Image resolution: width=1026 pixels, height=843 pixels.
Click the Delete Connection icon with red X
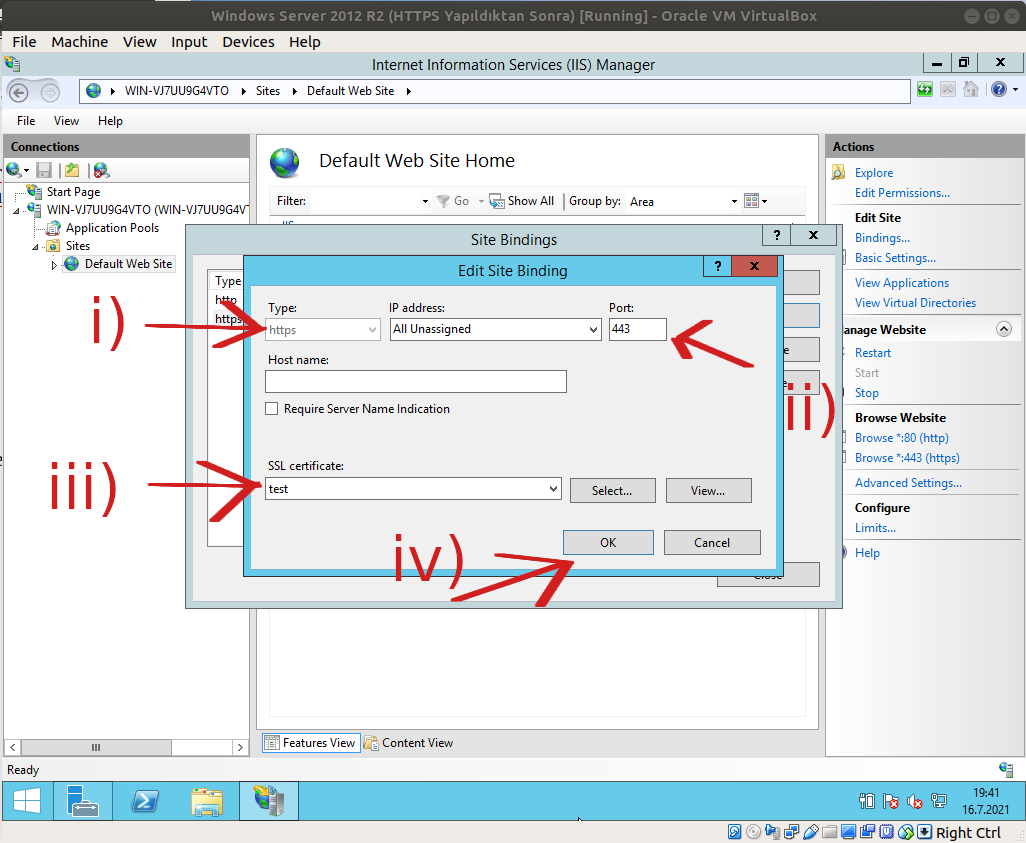(101, 170)
